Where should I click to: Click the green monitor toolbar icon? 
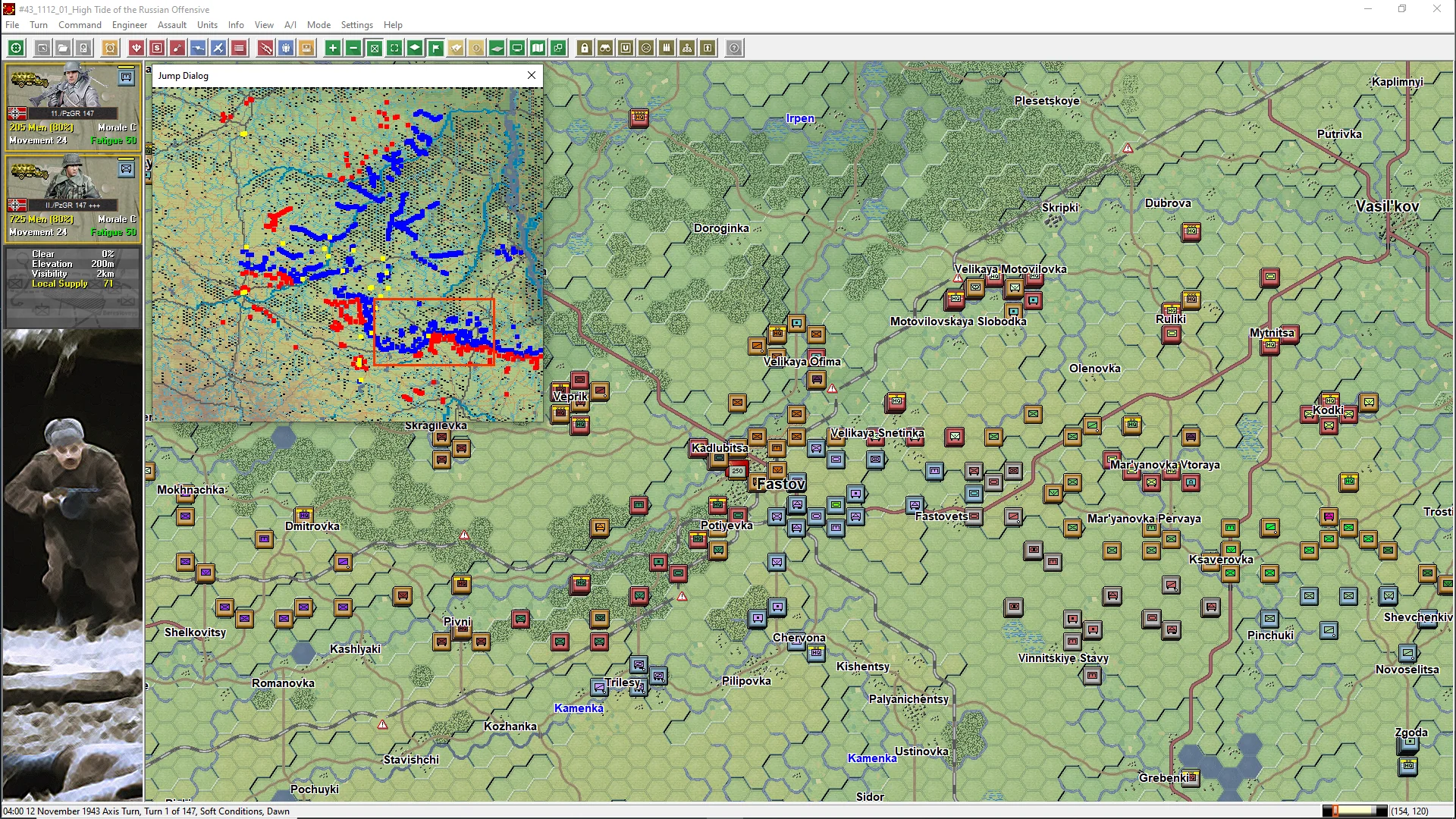pyautogui.click(x=517, y=49)
